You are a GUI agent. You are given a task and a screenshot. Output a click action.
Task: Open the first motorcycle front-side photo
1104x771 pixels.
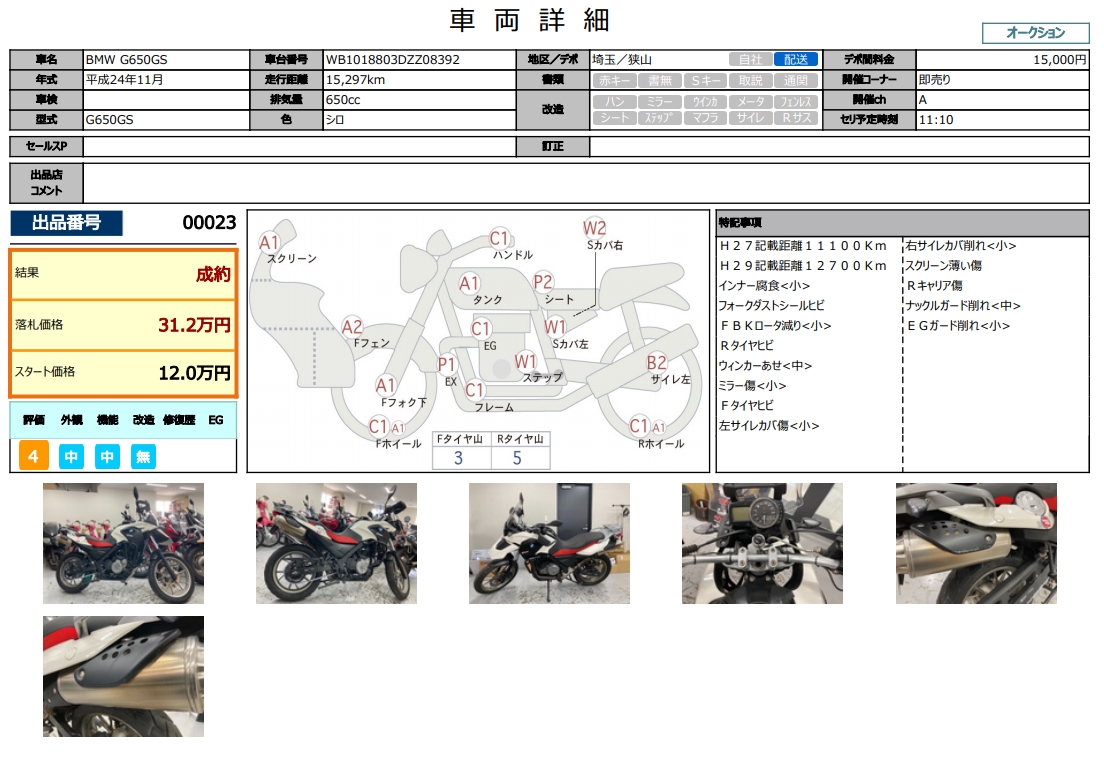click(x=123, y=543)
